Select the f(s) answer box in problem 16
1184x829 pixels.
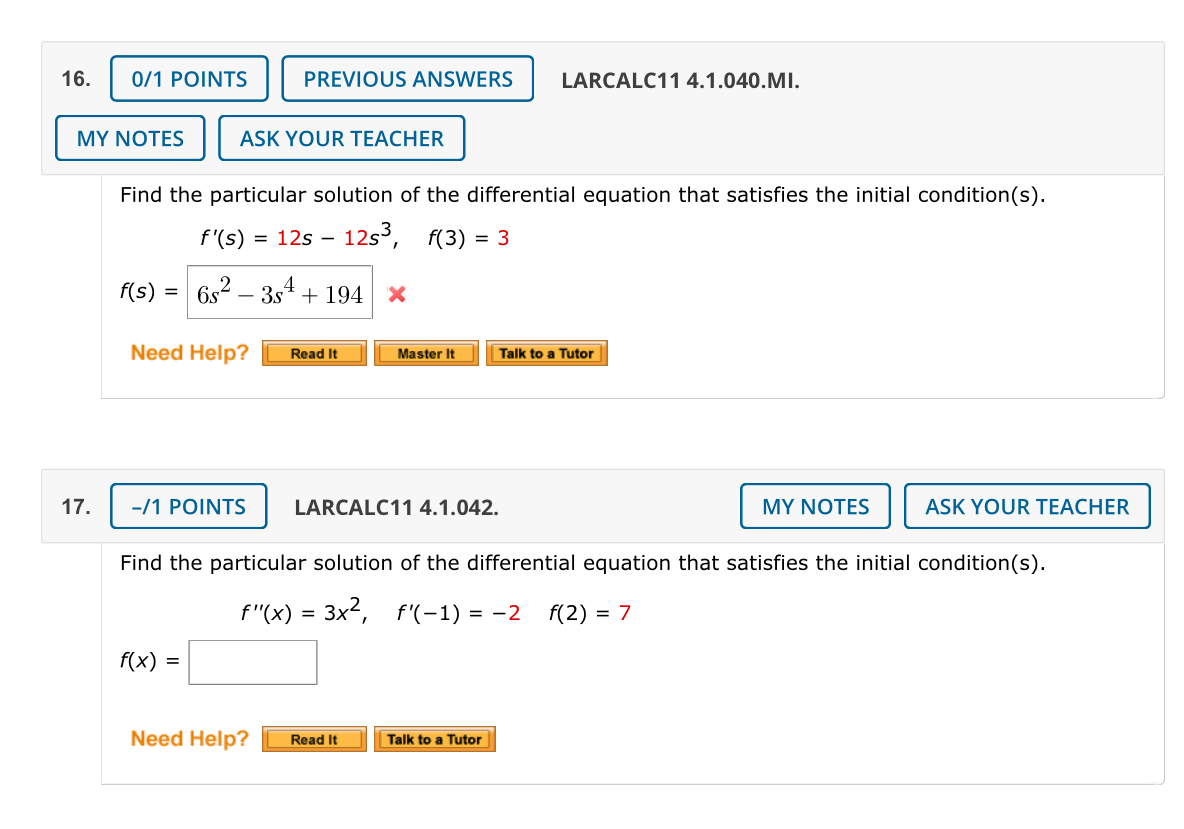279,292
